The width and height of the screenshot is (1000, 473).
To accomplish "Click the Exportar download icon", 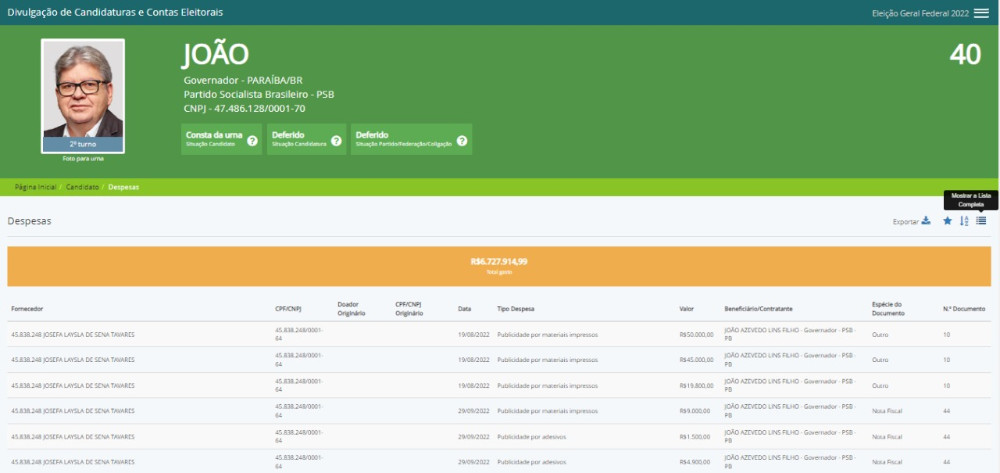I will [x=926, y=221].
